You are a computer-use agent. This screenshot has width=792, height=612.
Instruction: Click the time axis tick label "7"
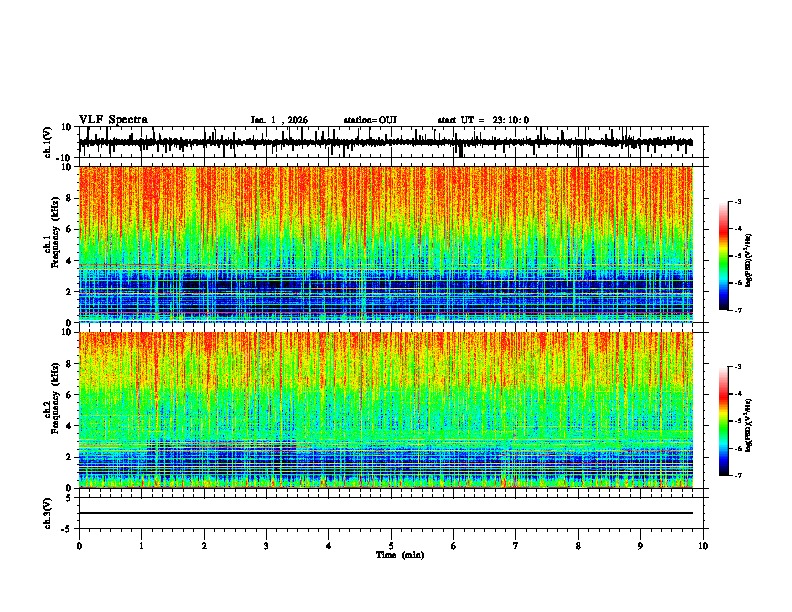[516, 546]
